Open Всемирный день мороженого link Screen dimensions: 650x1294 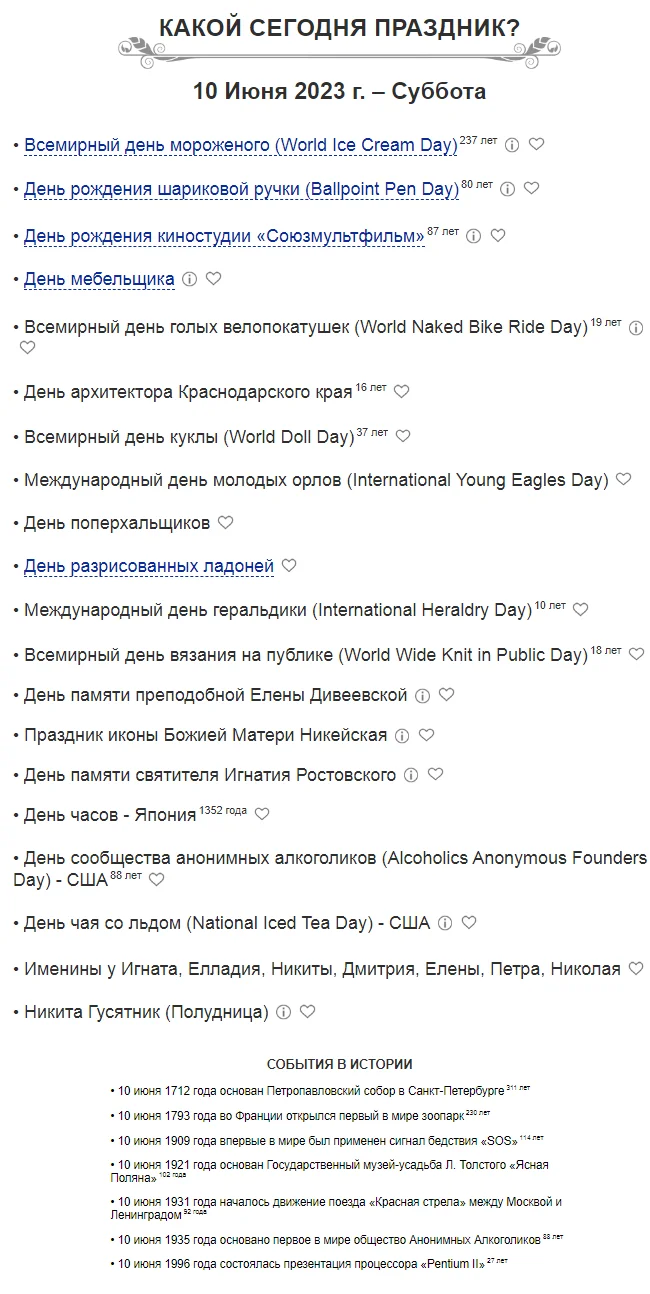(240, 145)
